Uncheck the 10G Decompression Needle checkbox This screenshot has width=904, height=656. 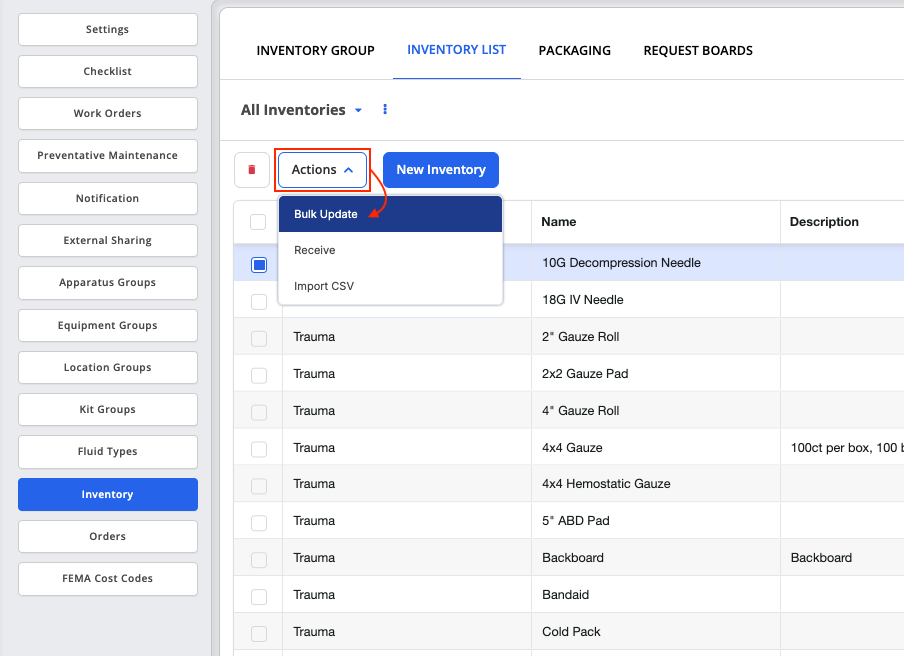259,265
